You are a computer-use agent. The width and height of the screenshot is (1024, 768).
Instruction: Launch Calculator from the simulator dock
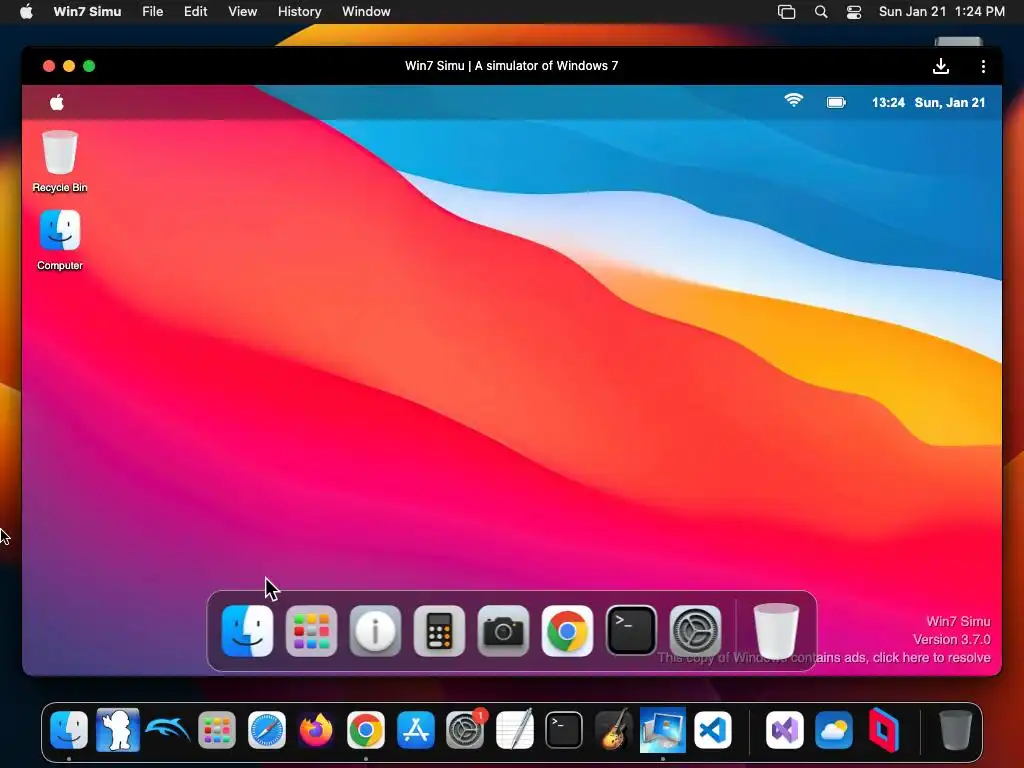coord(439,631)
